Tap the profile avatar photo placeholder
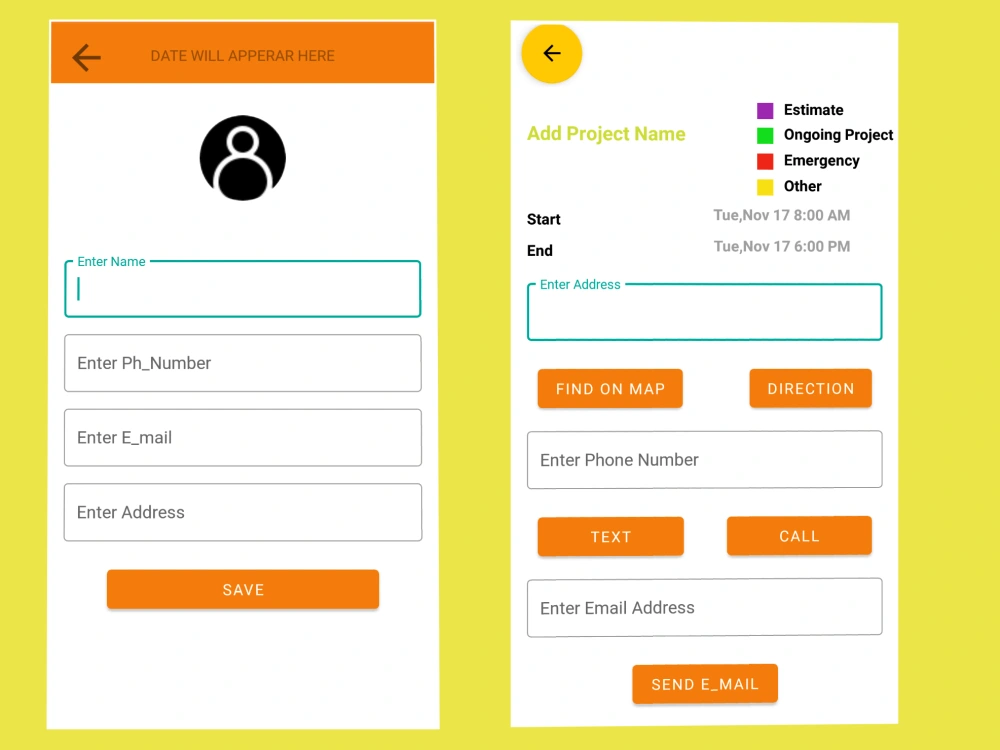Image resolution: width=1000 pixels, height=750 pixels. [x=242, y=158]
